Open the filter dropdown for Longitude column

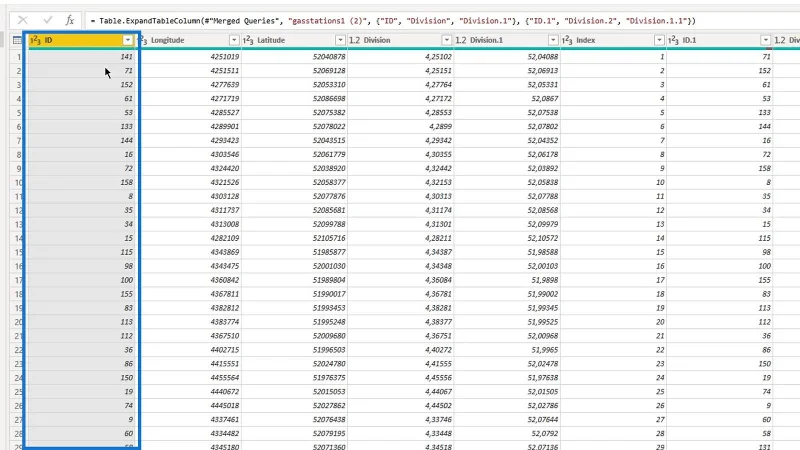pyautogui.click(x=234, y=40)
